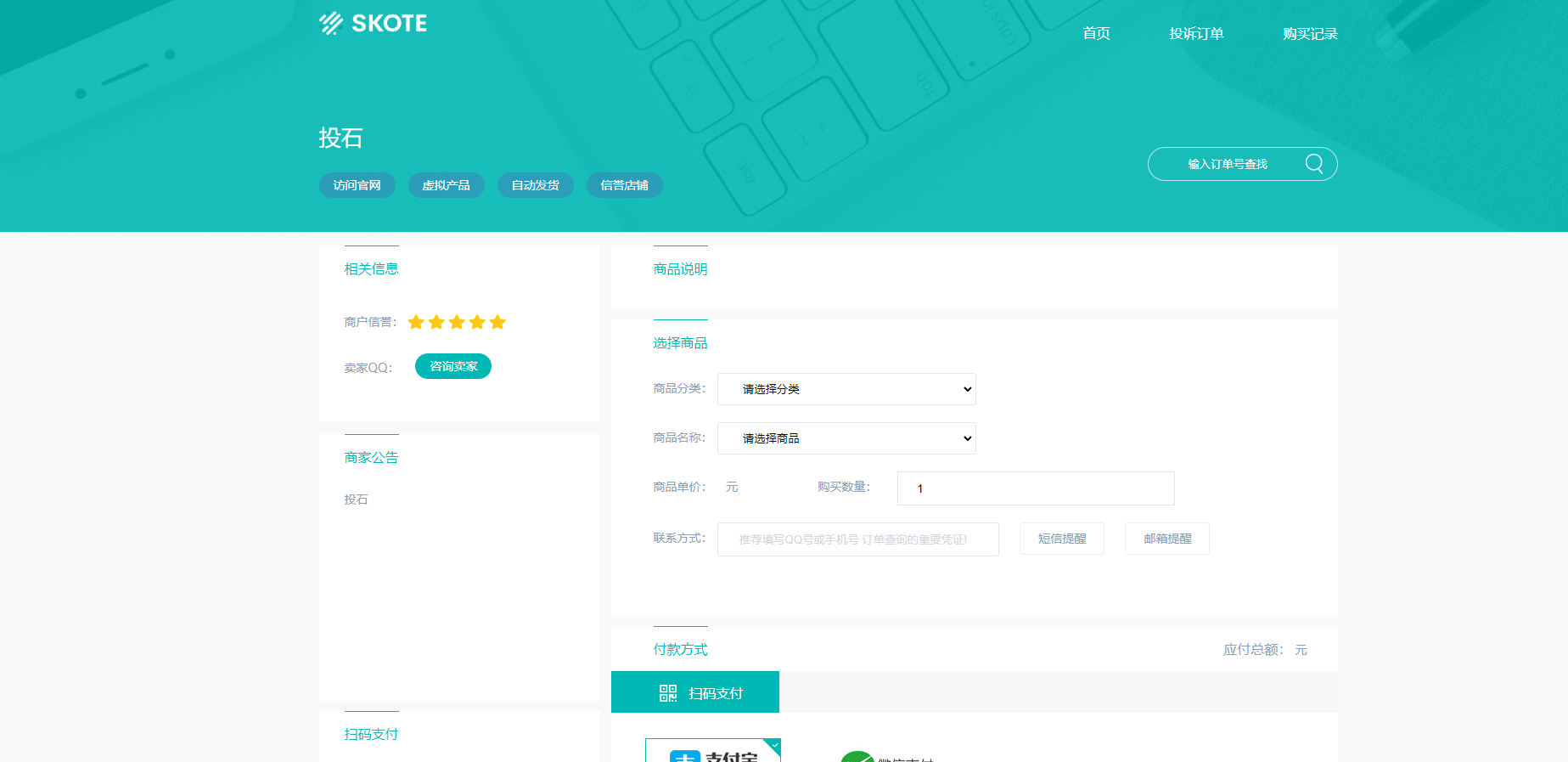Click the 自动发货 tag under the shop name

click(535, 185)
